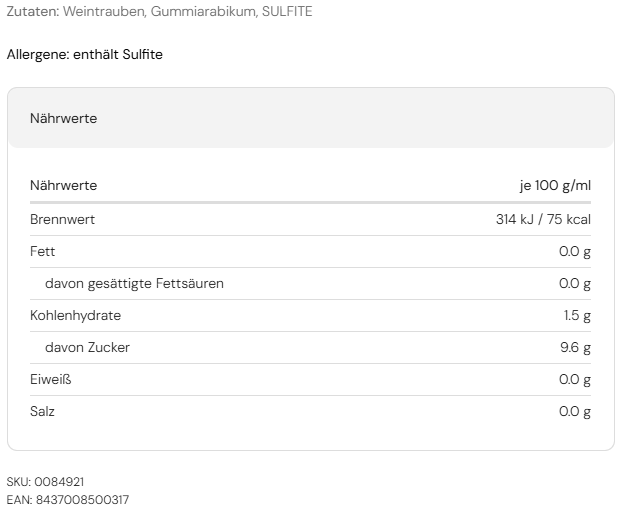Click the Fett value 0.0 g
This screenshot has width=627, height=518.
point(575,252)
